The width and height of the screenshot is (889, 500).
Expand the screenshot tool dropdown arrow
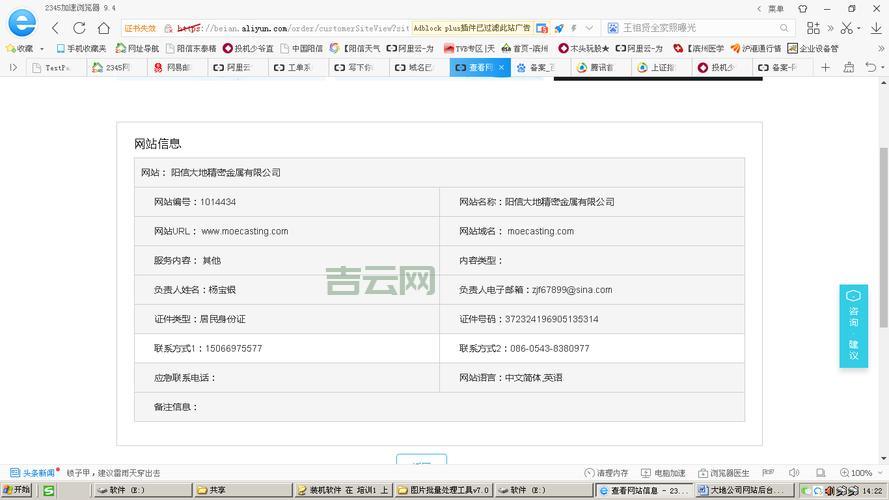click(x=858, y=28)
